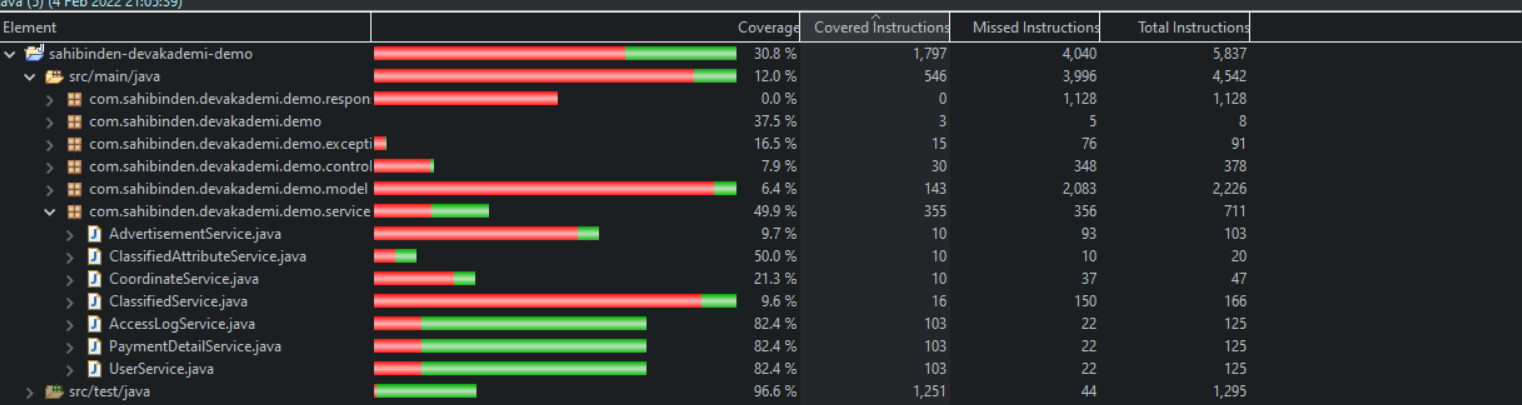The image size is (1522, 405).
Task: Click the 1,128 missed instructions value
Action: (x=1079, y=99)
